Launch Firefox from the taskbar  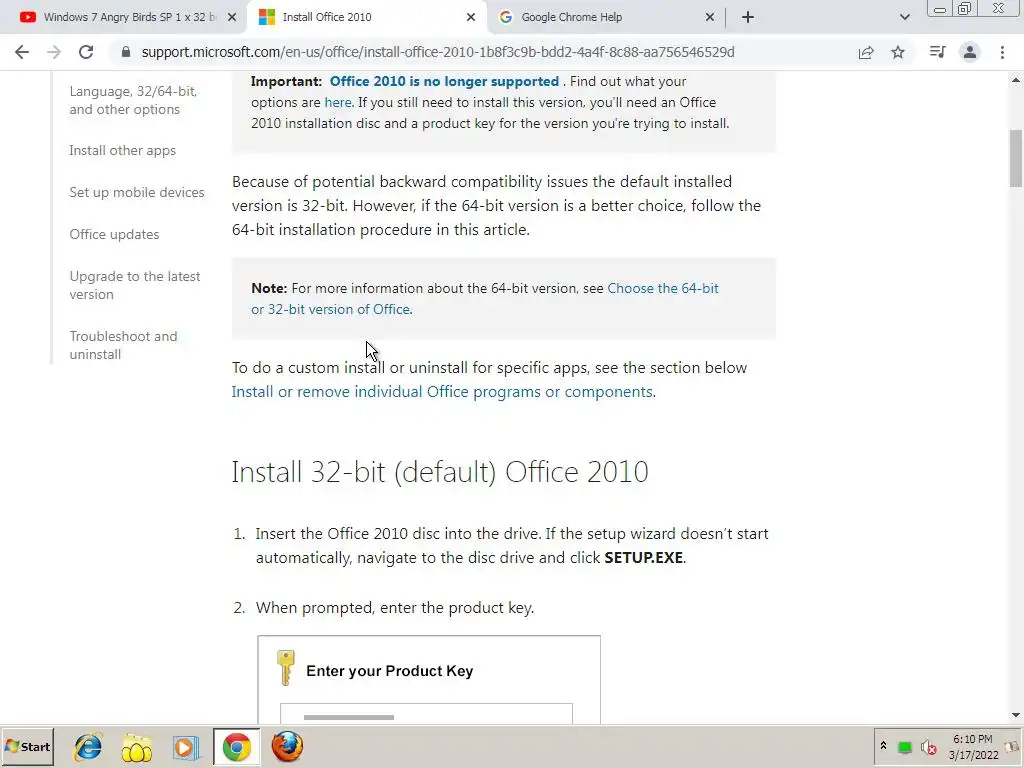(x=287, y=747)
